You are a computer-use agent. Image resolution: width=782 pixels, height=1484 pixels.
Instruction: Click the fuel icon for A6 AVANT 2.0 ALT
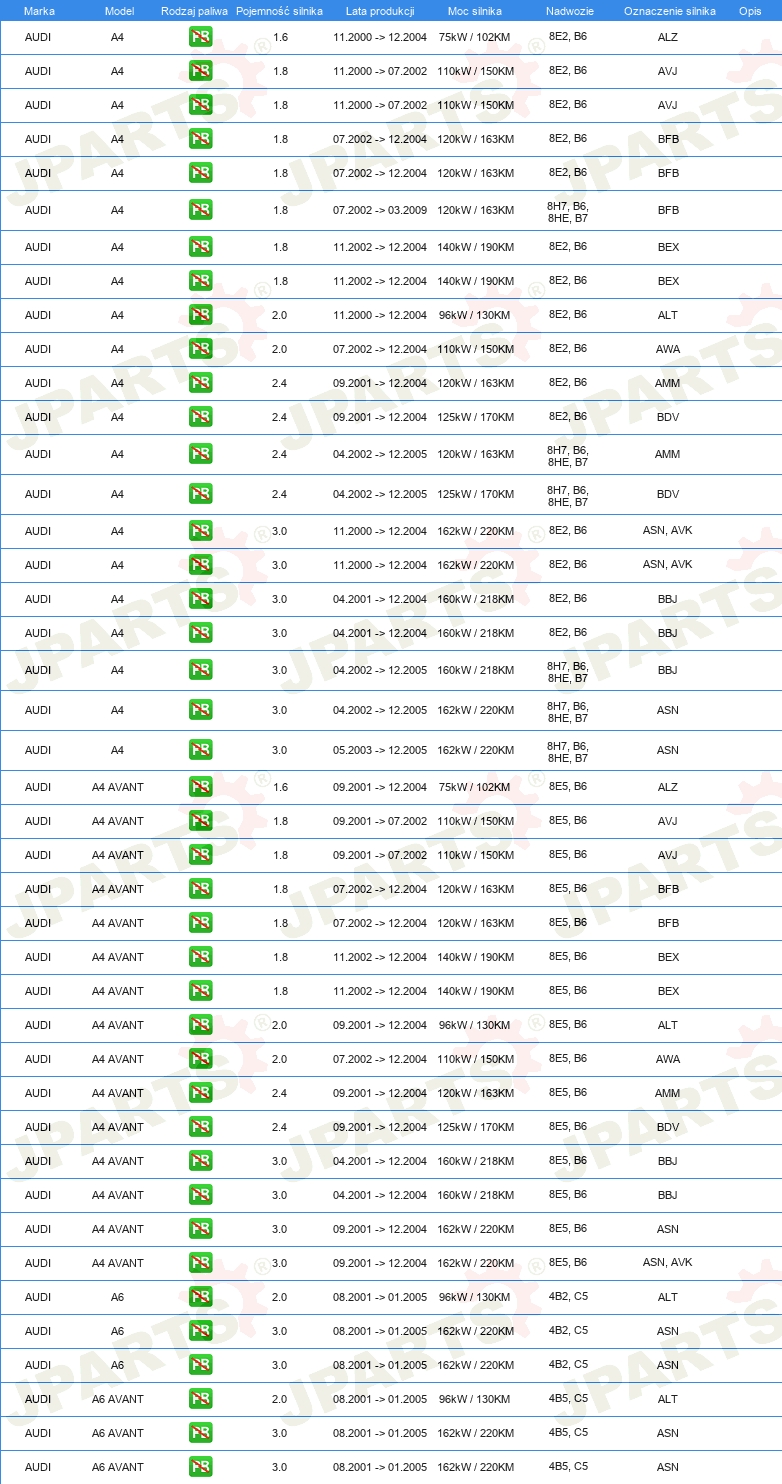click(x=200, y=1399)
